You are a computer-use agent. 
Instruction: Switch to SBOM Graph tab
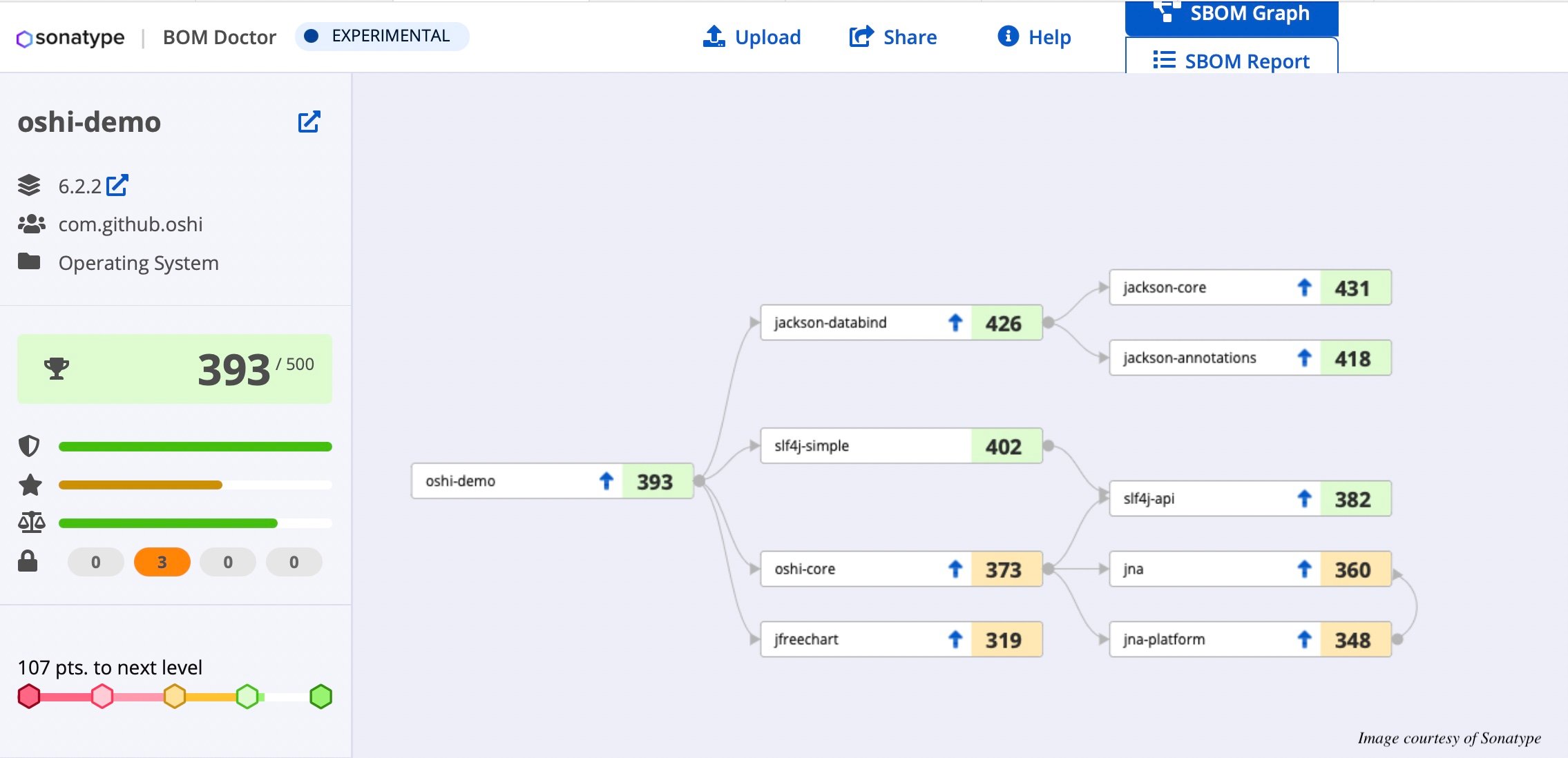(1232, 15)
